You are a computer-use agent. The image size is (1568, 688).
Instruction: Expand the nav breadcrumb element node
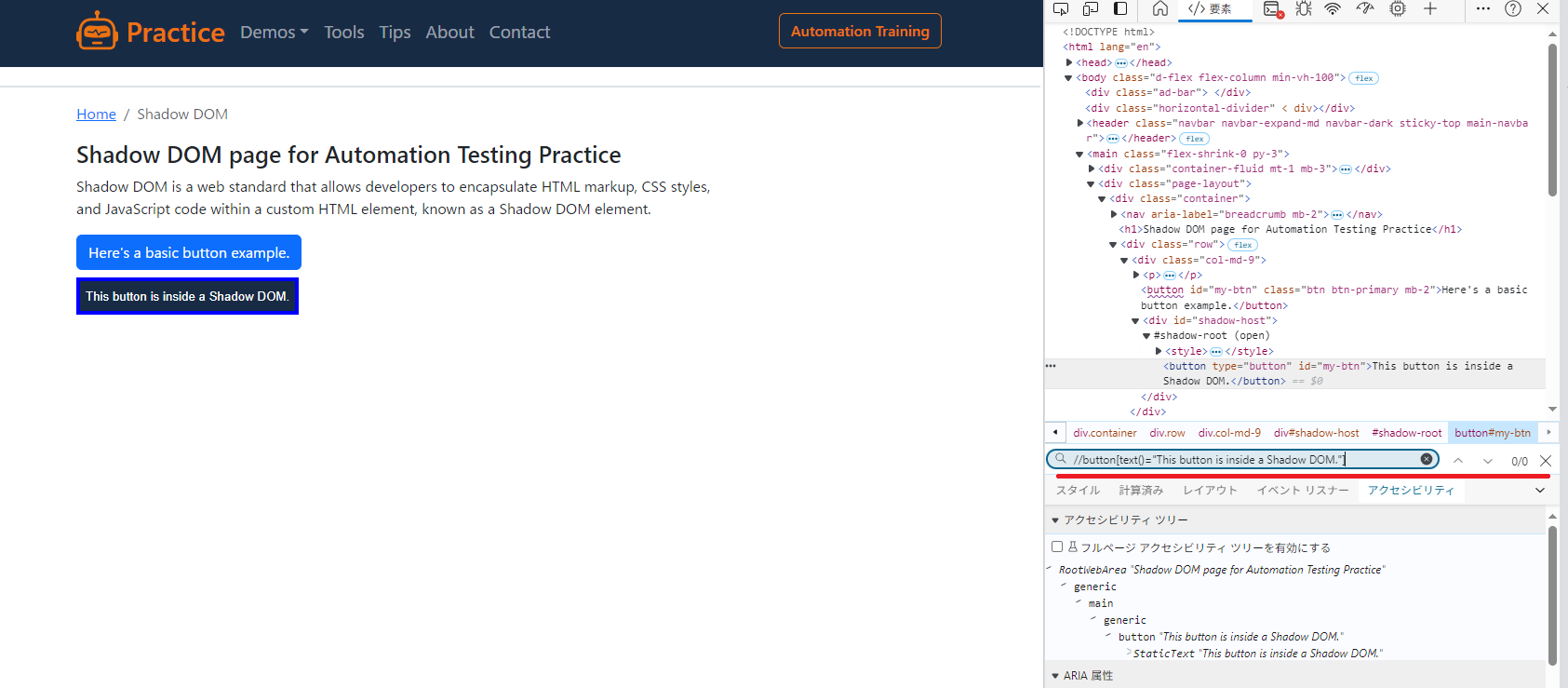click(x=1114, y=214)
